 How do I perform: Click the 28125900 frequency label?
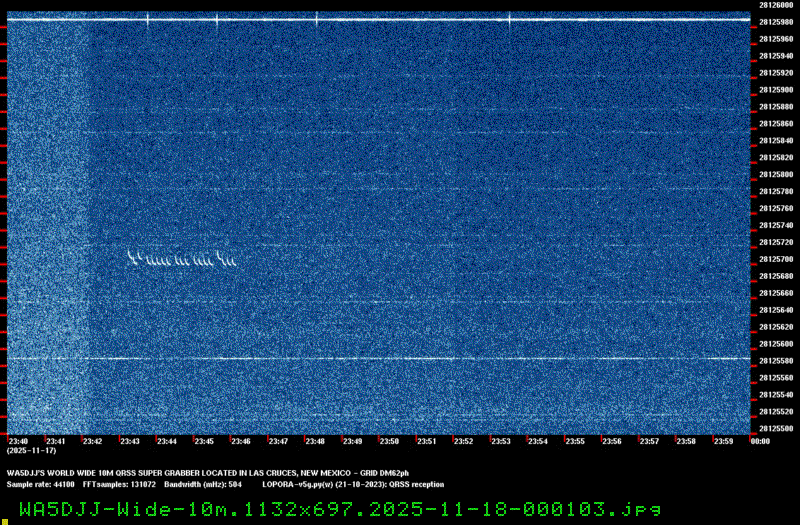click(x=776, y=90)
